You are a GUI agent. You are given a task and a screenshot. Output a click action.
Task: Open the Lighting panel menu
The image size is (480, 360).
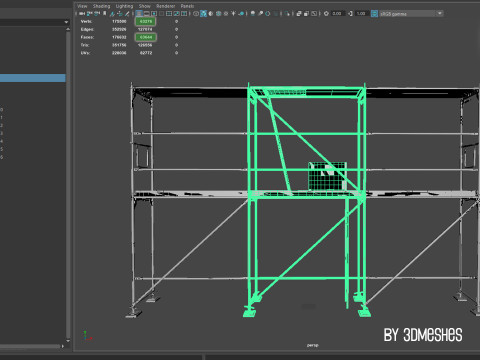[x=124, y=6]
